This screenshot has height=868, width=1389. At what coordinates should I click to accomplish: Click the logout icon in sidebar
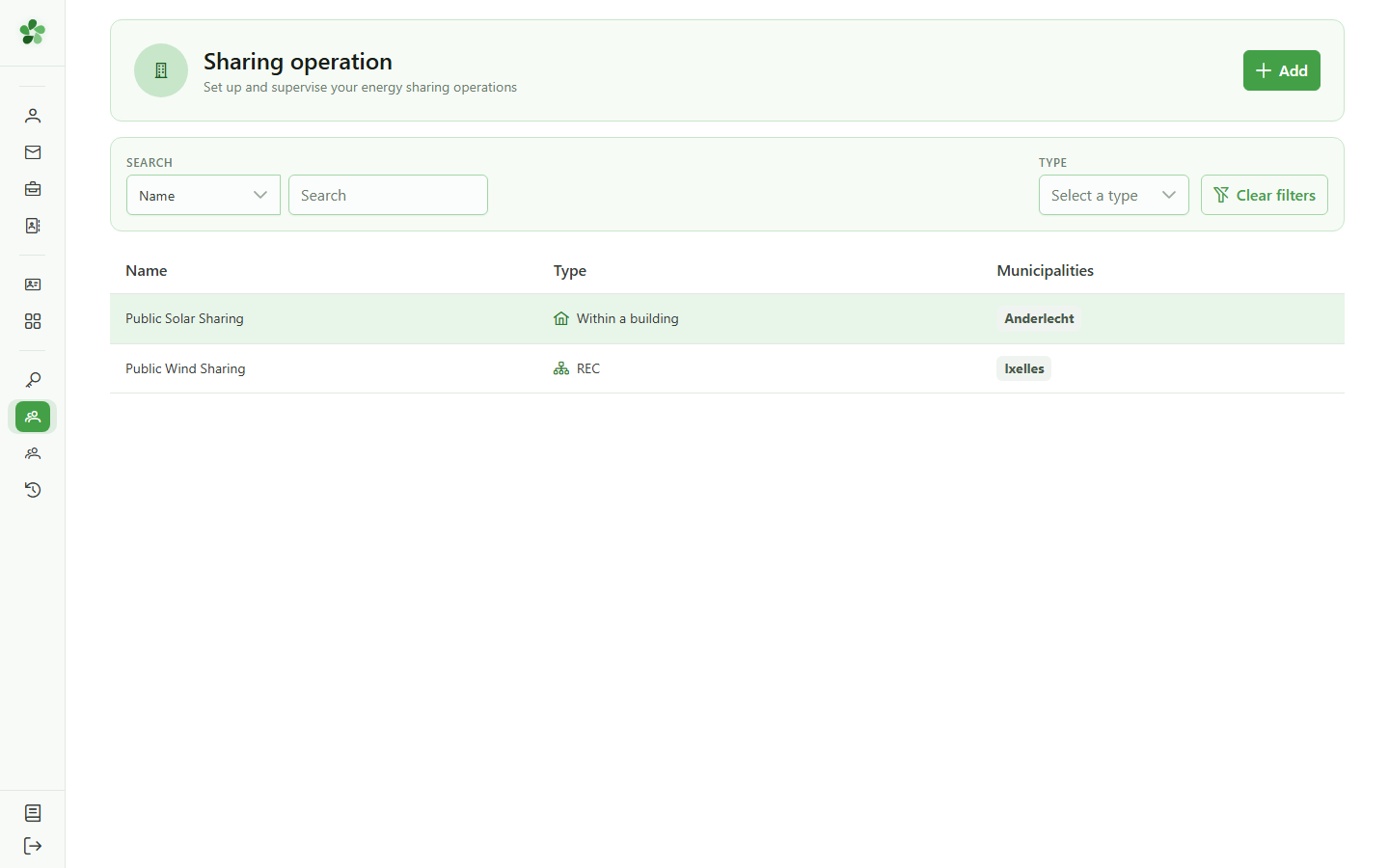click(x=33, y=846)
